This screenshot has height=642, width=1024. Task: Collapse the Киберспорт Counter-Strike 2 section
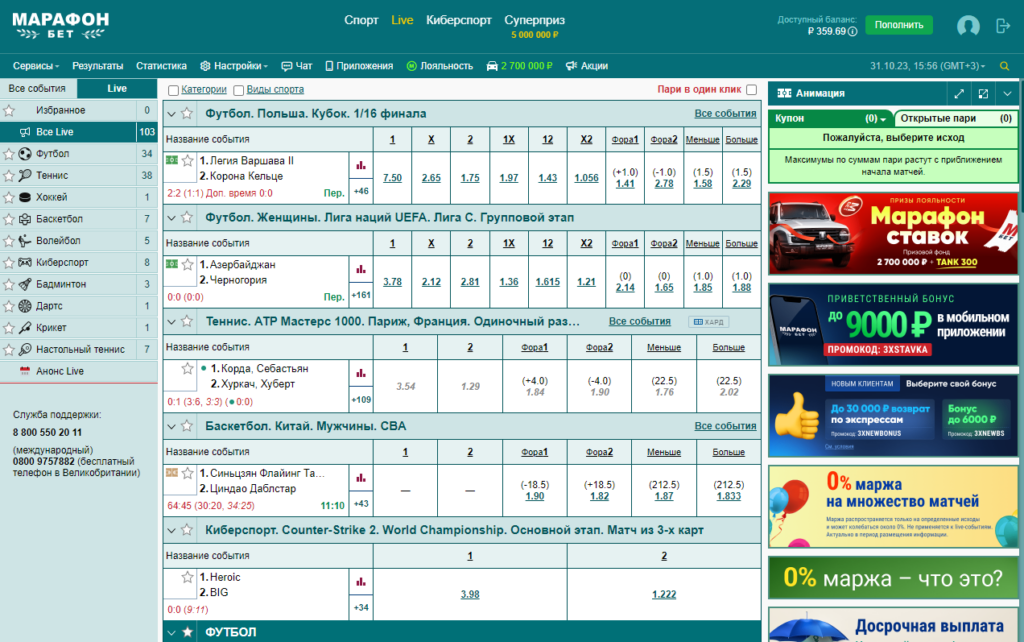172,530
